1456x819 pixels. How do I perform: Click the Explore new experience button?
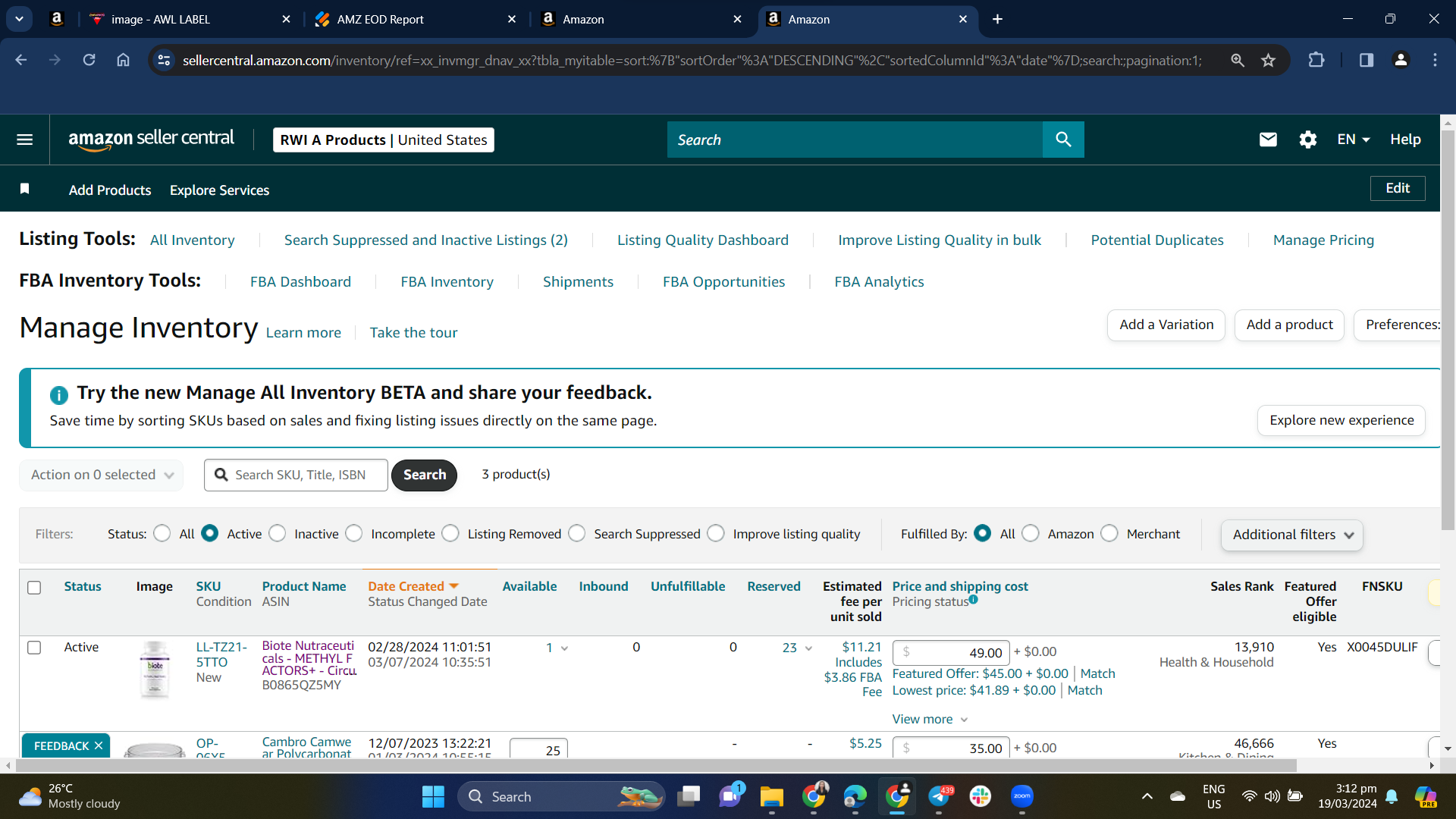point(1341,421)
